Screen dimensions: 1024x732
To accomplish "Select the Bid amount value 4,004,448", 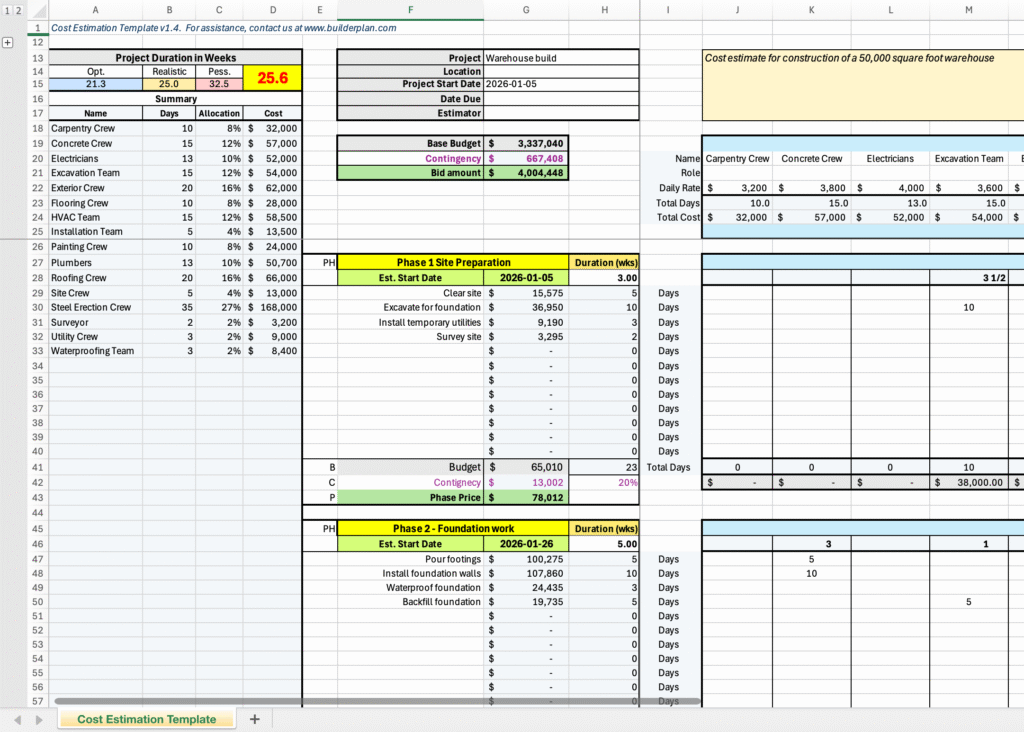I will click(x=526, y=173).
